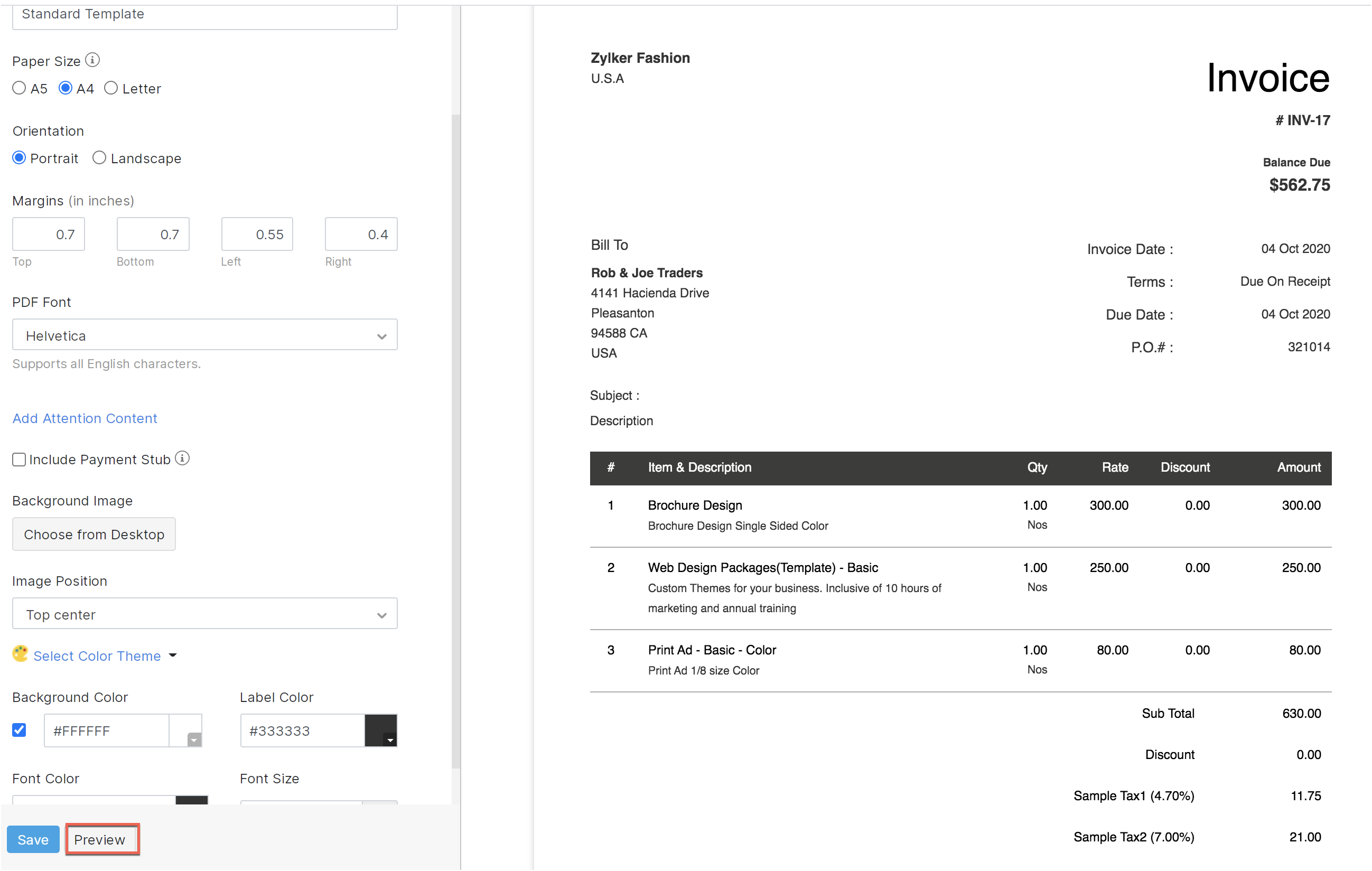
Task: Click Add Attention Content link
Action: click(85, 418)
